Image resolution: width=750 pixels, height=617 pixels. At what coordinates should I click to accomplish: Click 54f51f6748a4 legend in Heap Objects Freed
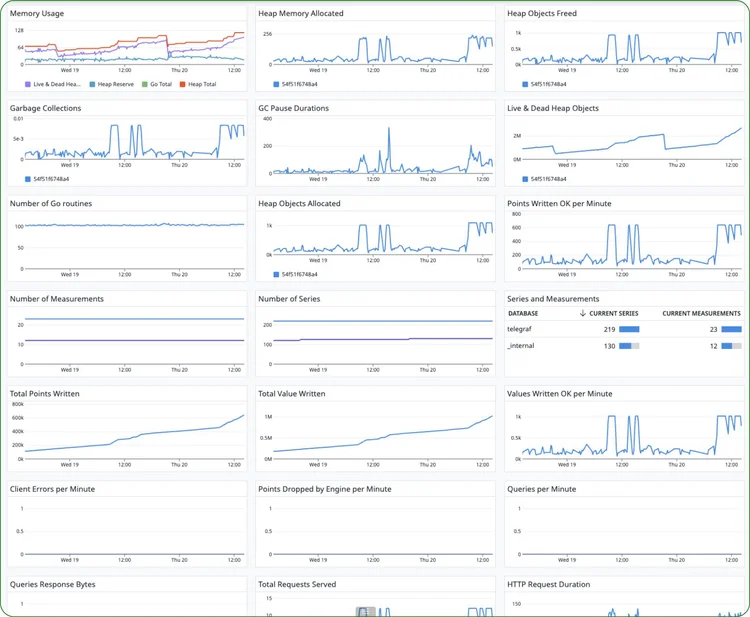coord(548,84)
